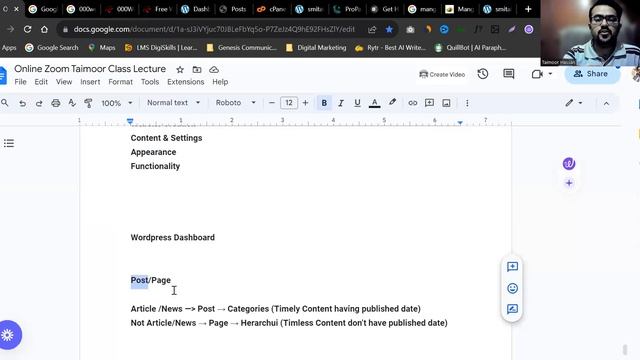Click the document title field

point(90,69)
